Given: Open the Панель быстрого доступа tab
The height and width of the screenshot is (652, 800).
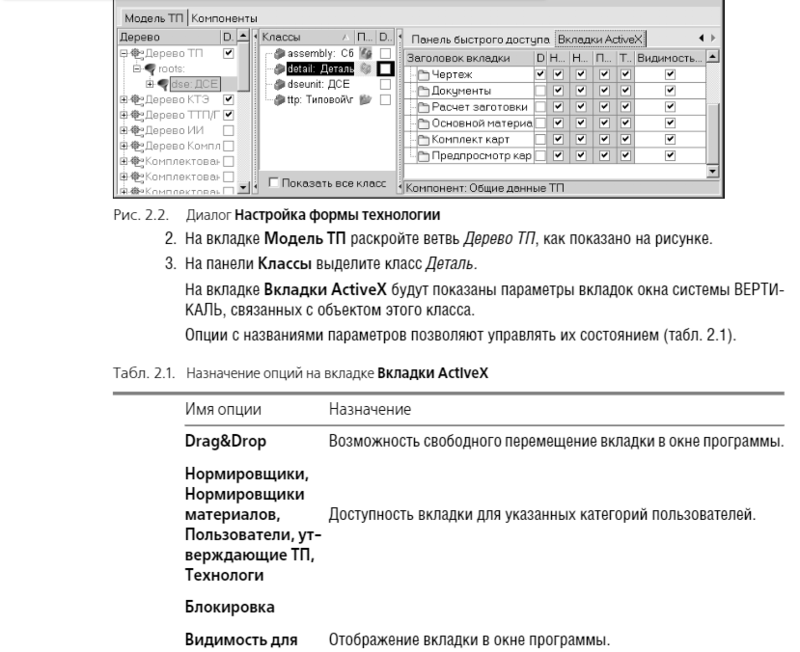Looking at the screenshot, I should tap(480, 39).
